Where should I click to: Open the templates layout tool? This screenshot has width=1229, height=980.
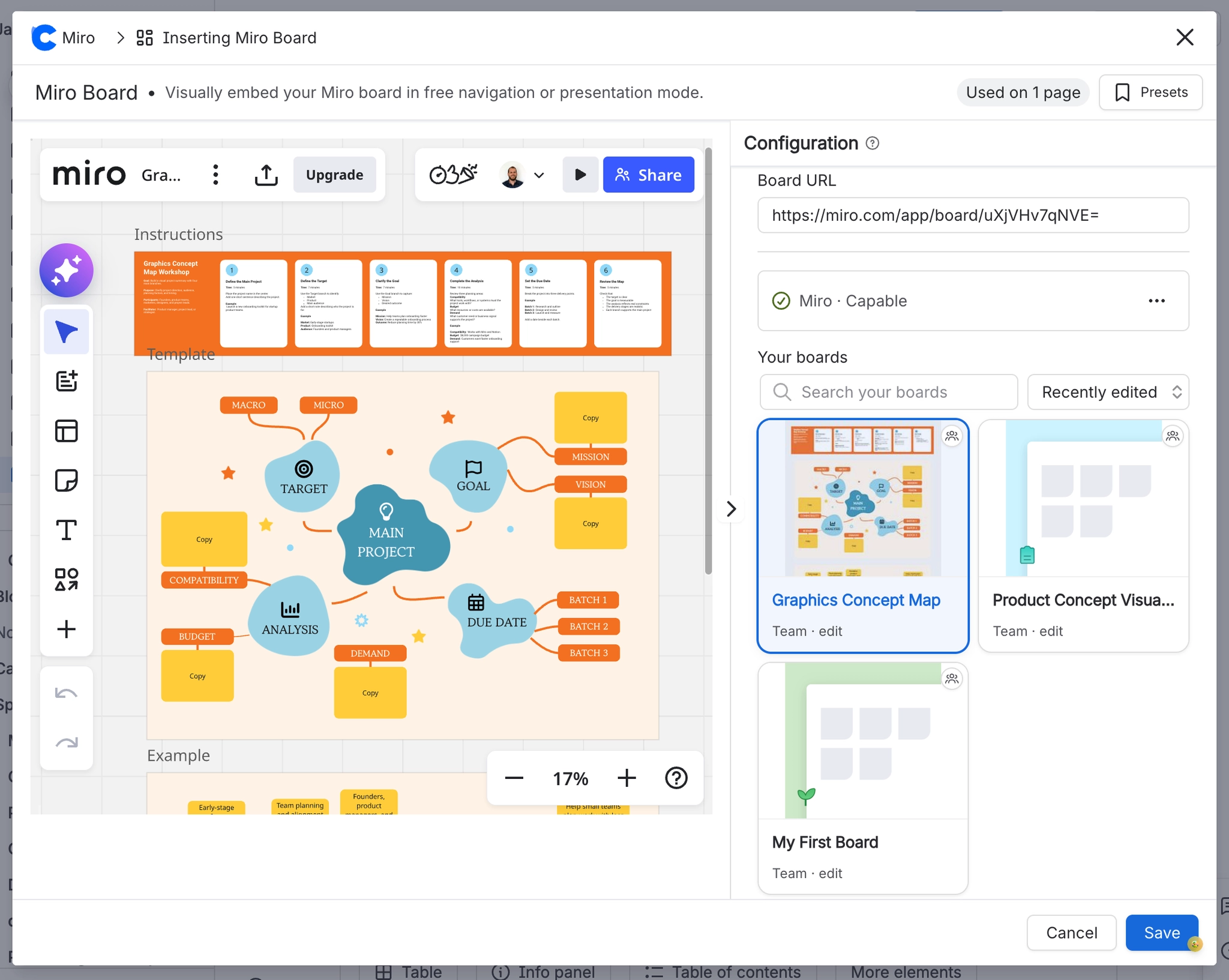click(66, 431)
